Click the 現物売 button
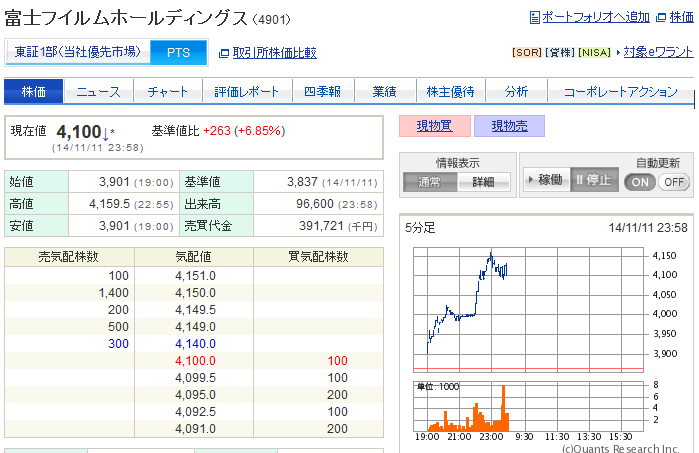699x453 pixels. pos(509,126)
